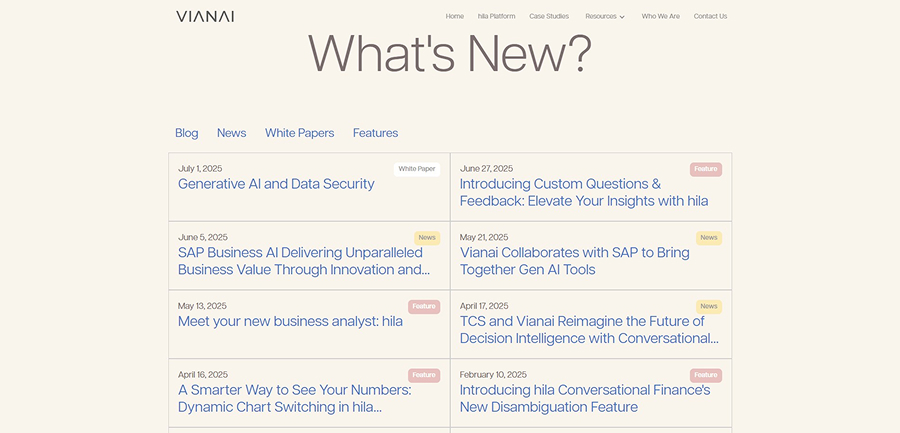This screenshot has height=433, width=900.
Task: Open Case Studies in navigation
Action: tap(549, 16)
